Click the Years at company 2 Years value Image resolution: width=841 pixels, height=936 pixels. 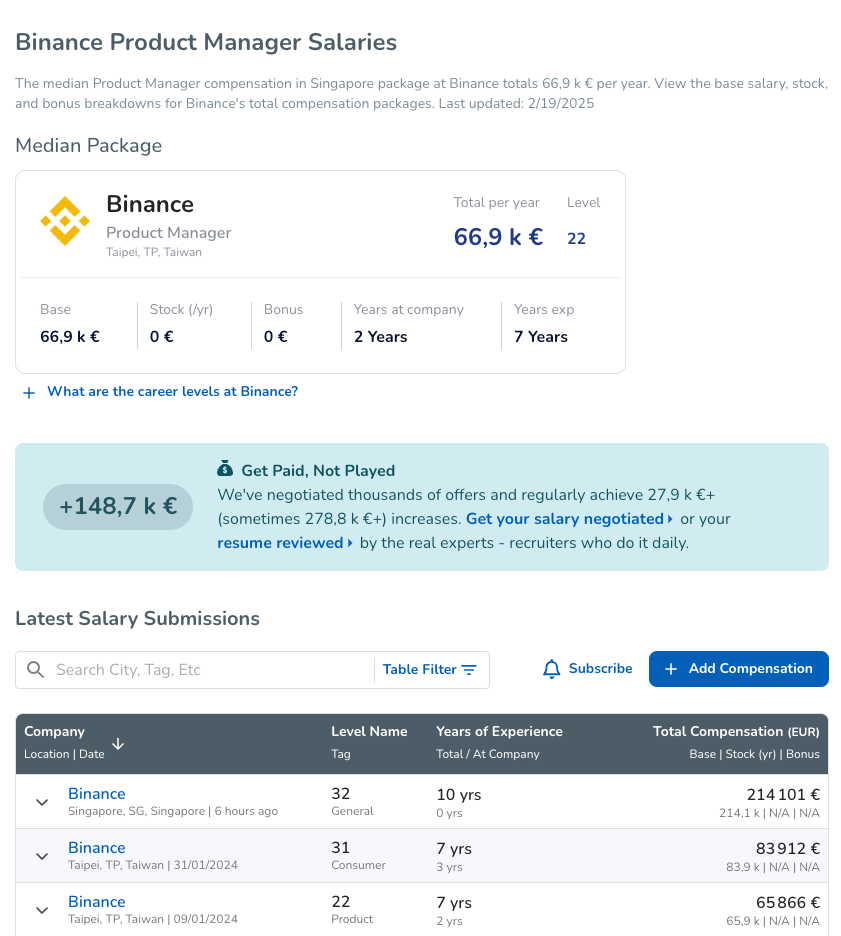point(381,337)
